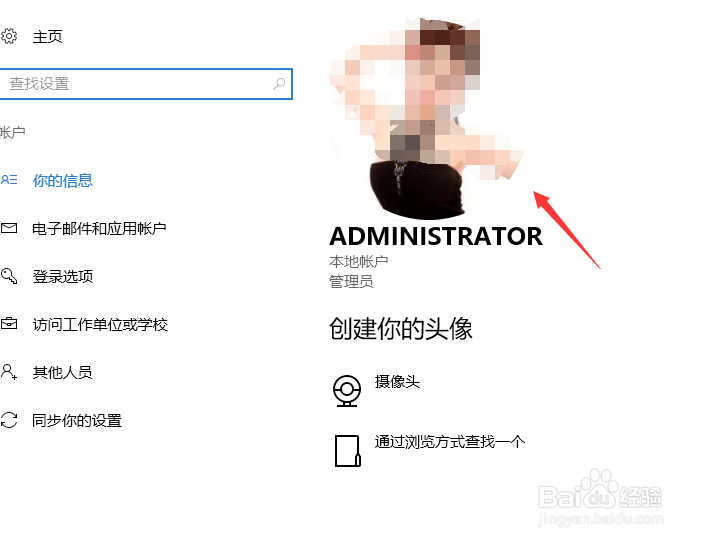Viewport: 702px width, 544px height.
Task: Focus the 查找设置 search field
Action: tap(146, 84)
